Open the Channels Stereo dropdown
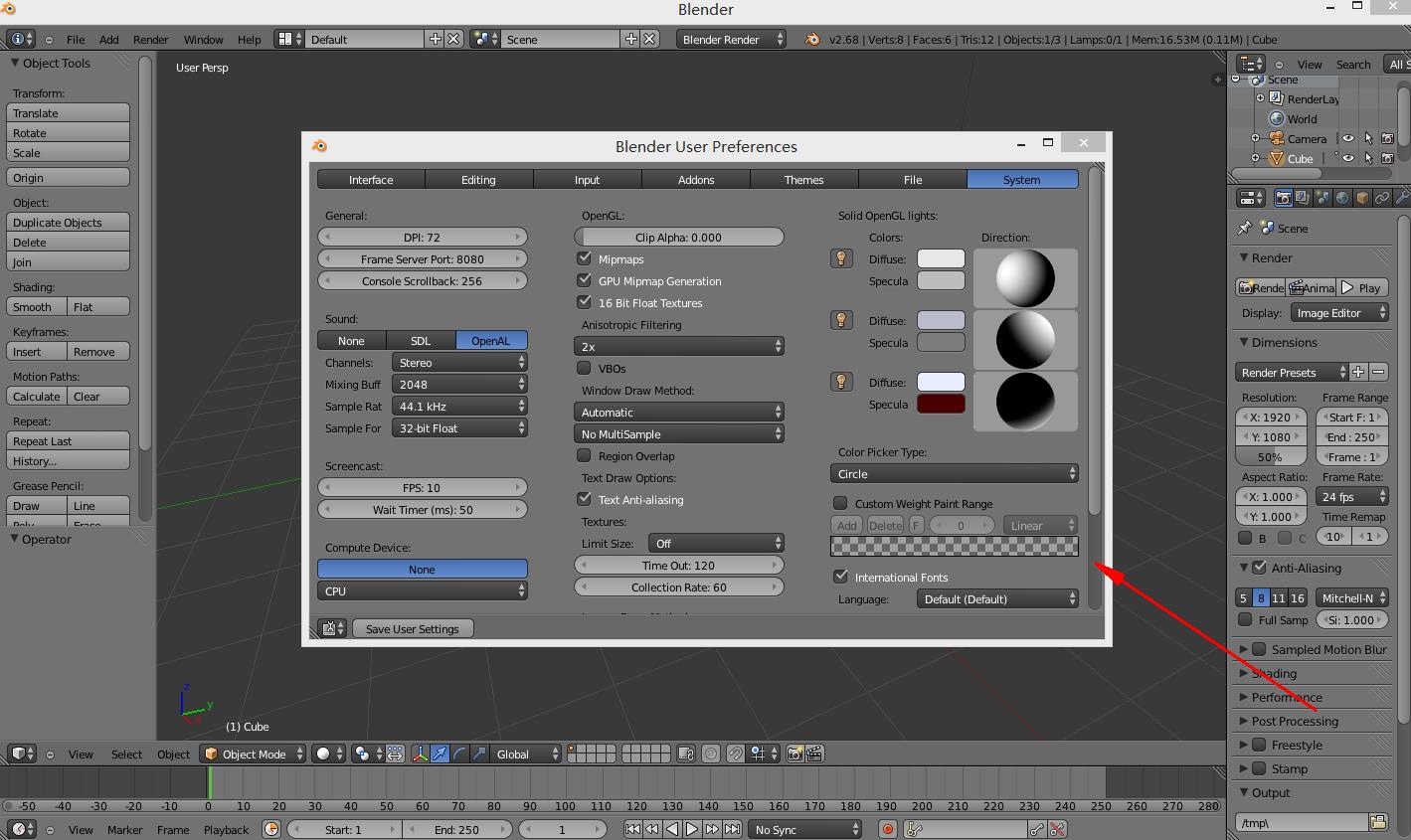 (459, 363)
